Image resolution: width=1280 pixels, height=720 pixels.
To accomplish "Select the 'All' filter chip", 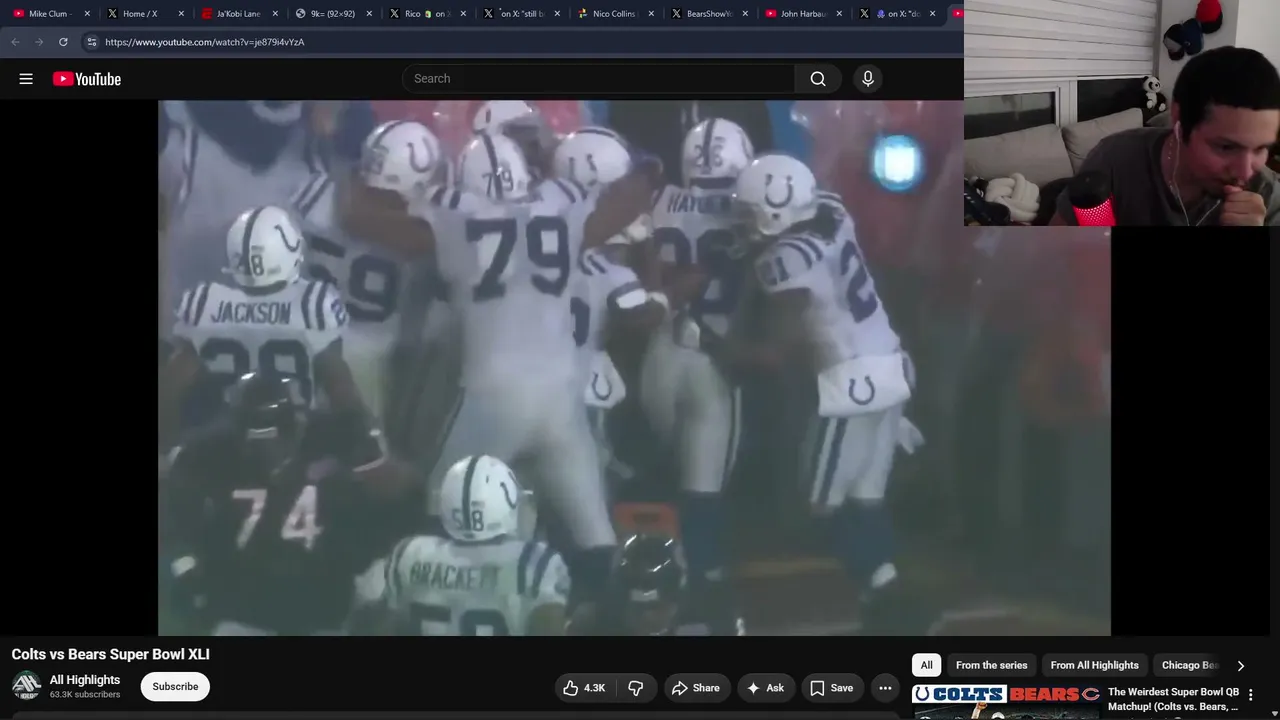I will [927, 665].
